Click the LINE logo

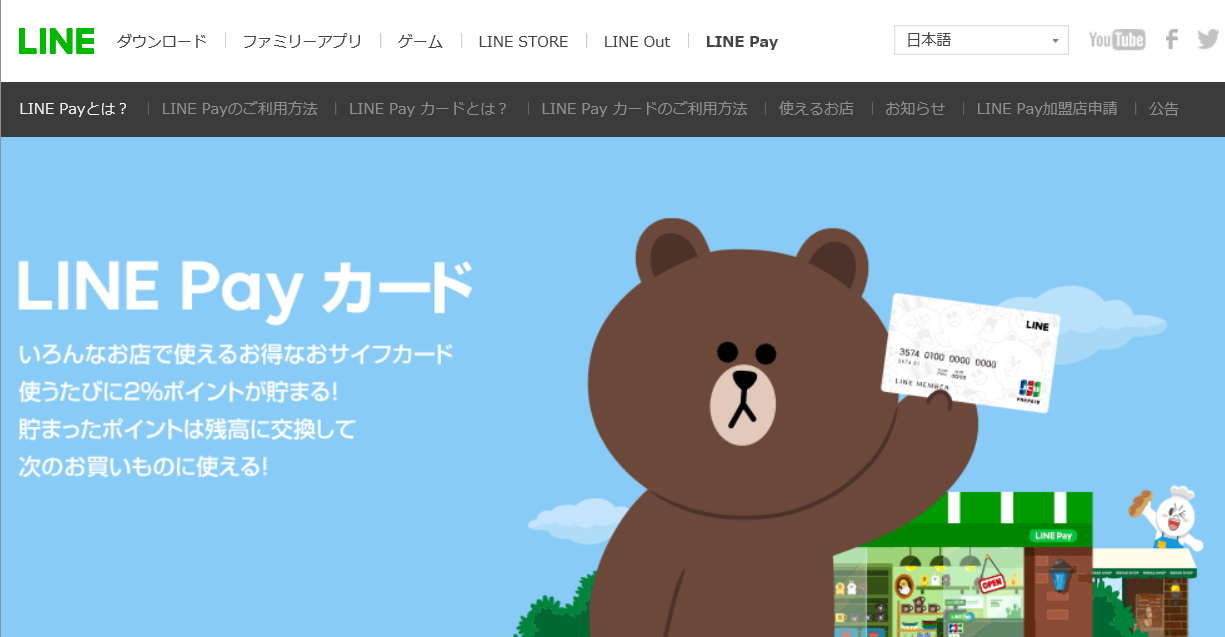(56, 40)
